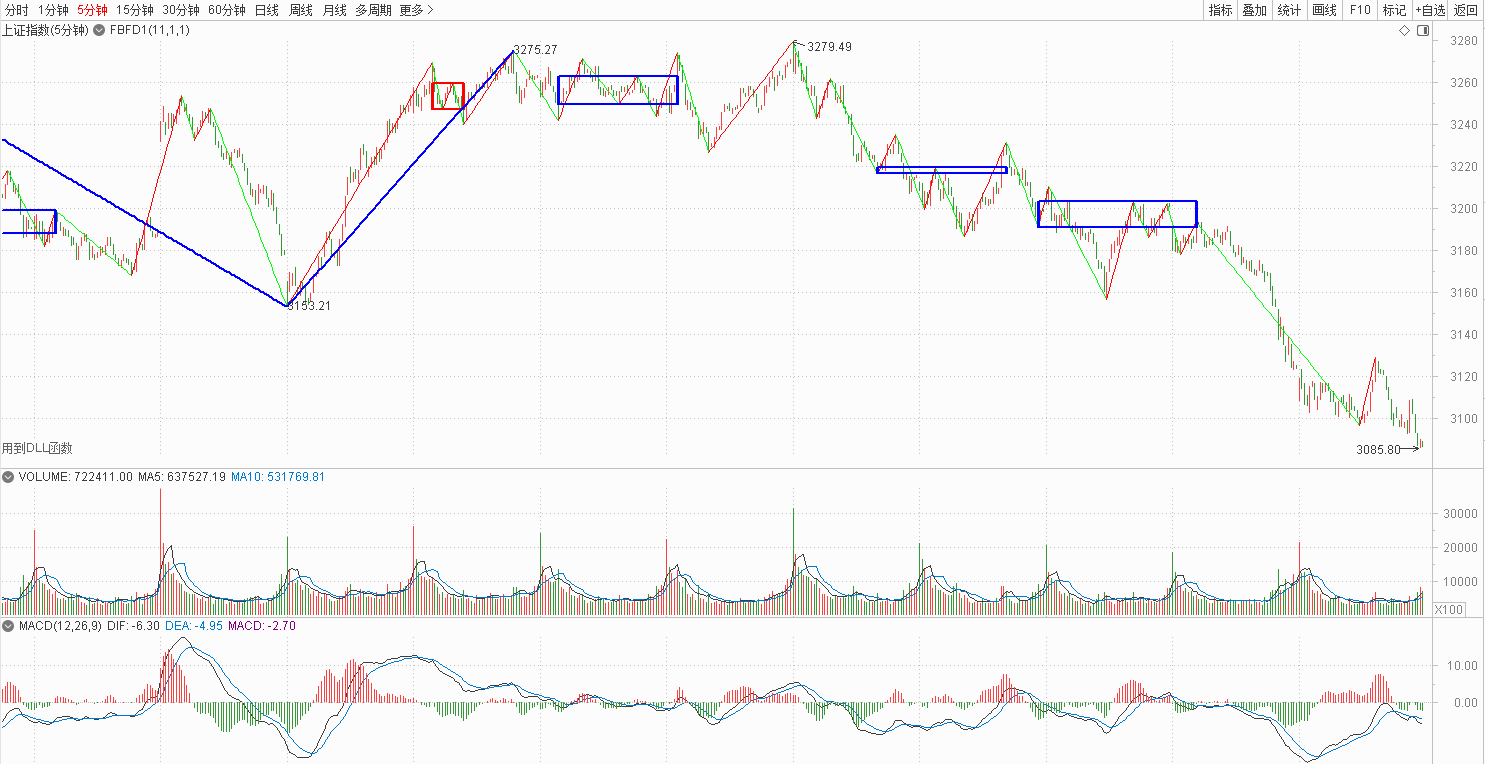Click 返回 to go back

(1466, 10)
